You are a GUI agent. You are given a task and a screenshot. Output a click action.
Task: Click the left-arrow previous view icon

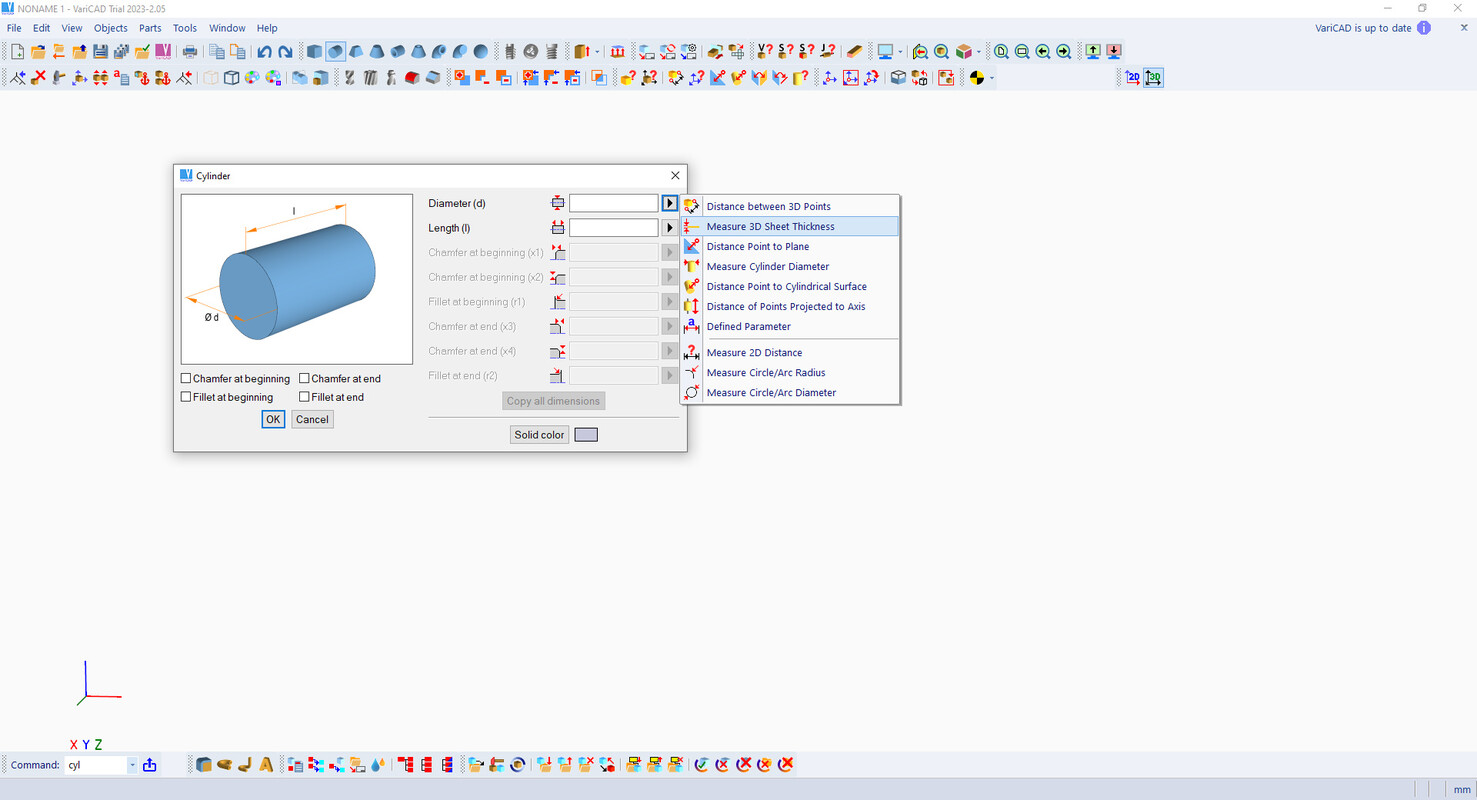(1043, 52)
